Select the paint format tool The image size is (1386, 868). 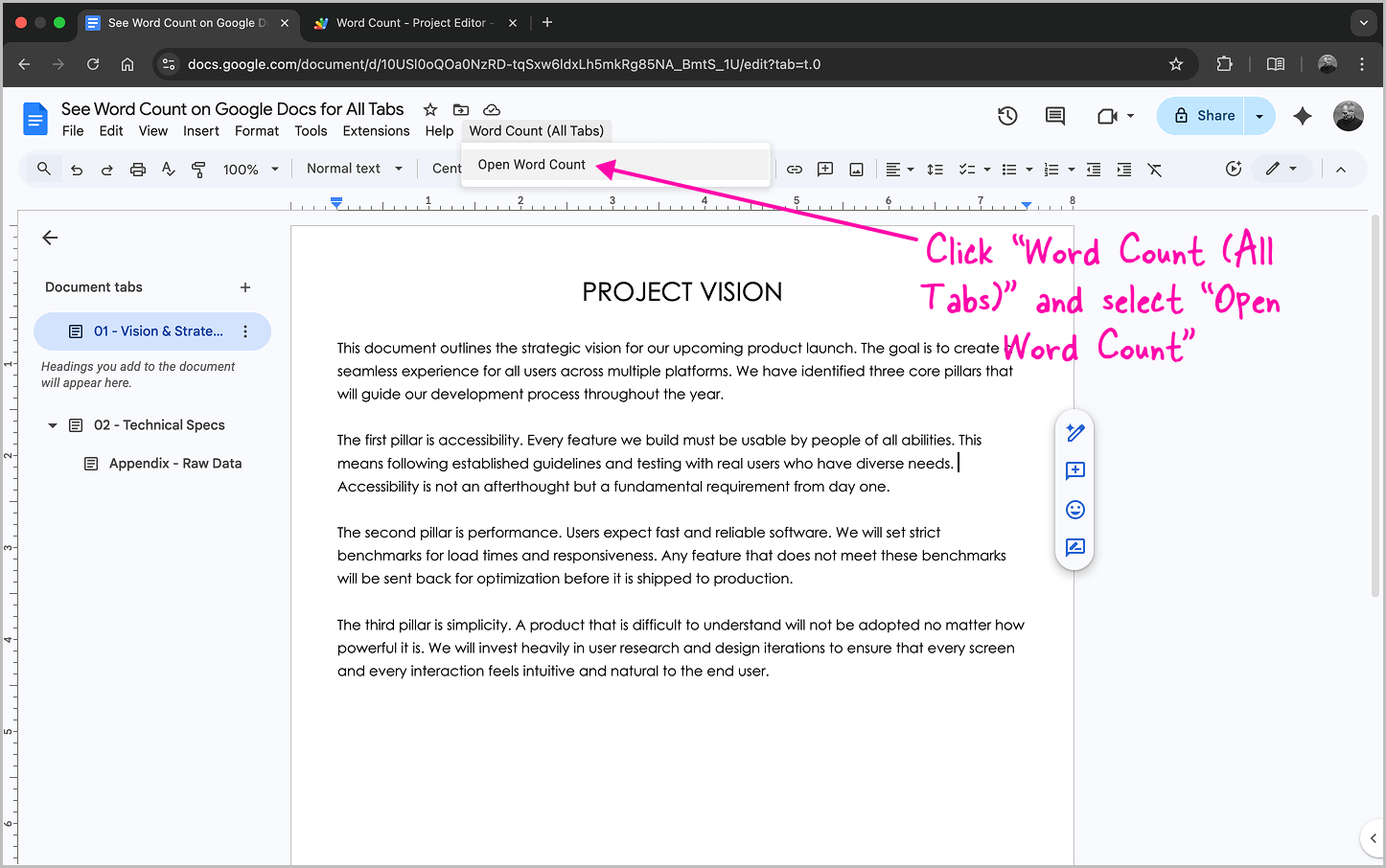coord(198,169)
